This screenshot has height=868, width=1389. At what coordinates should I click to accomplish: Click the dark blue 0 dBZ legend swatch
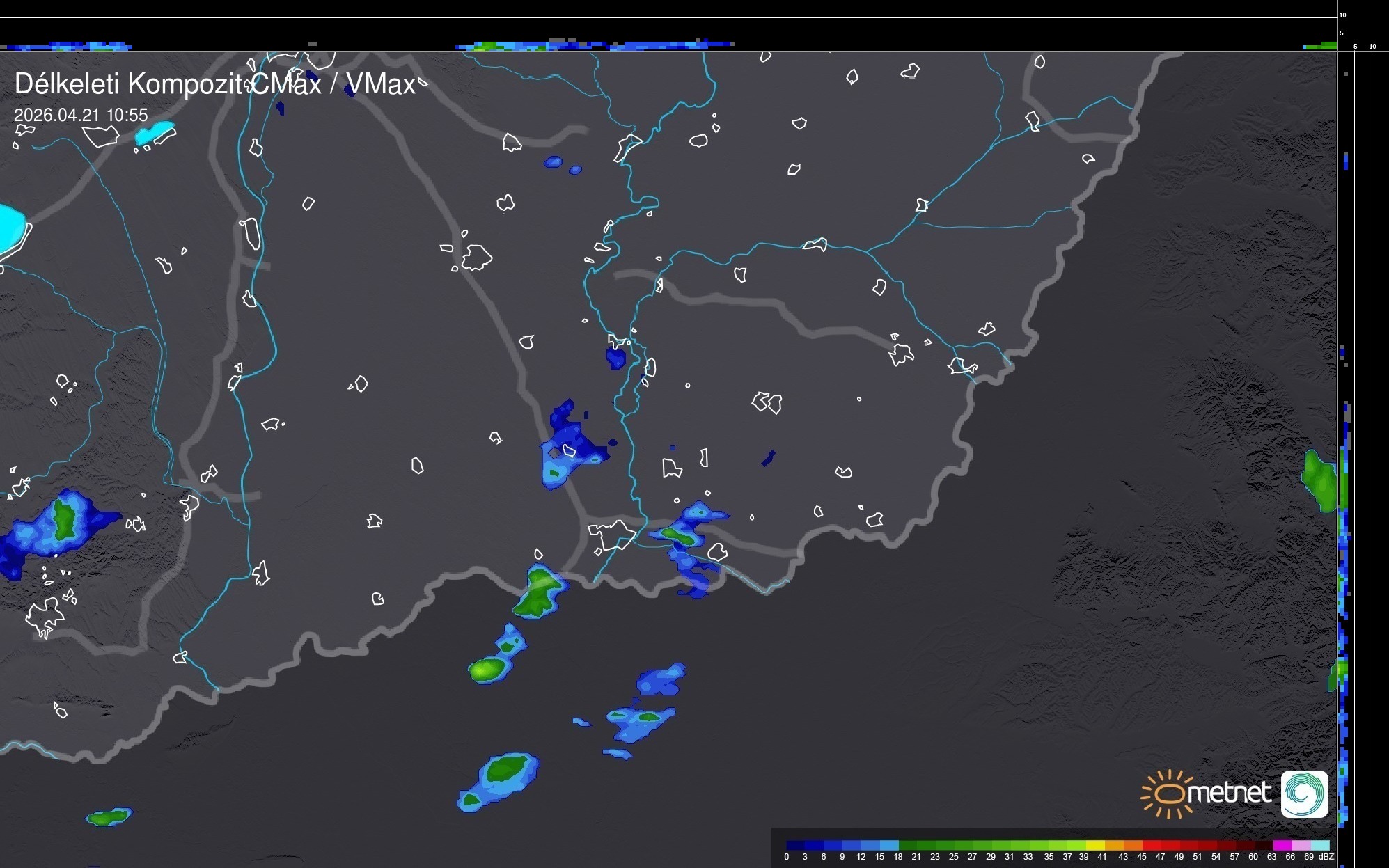(x=795, y=845)
